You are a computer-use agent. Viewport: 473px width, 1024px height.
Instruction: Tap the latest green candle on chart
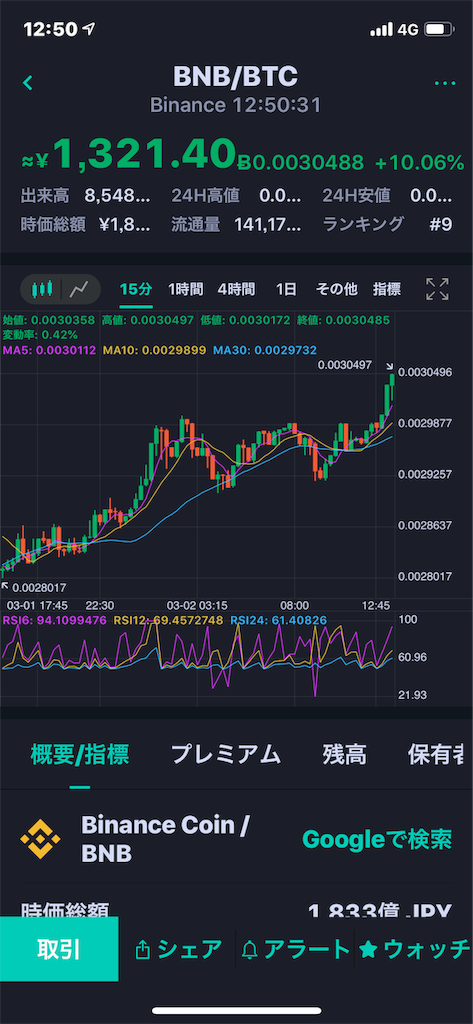pos(392,387)
